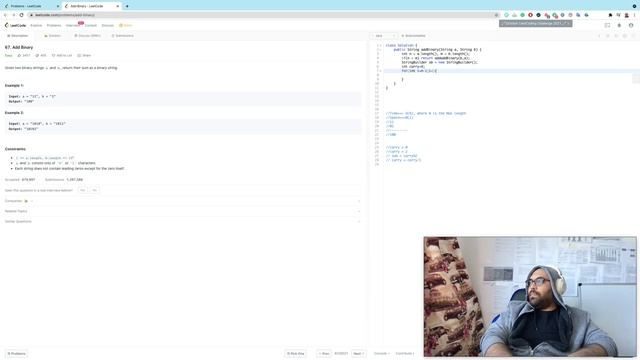This screenshot has height=360, width=640.
Task: Click the red circular extension icon
Action: (x=530, y=15)
